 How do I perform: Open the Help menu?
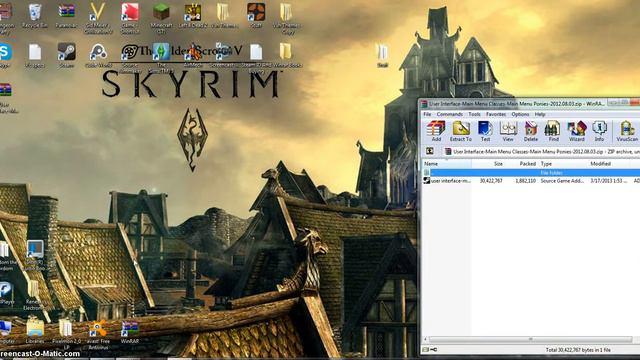click(540, 114)
